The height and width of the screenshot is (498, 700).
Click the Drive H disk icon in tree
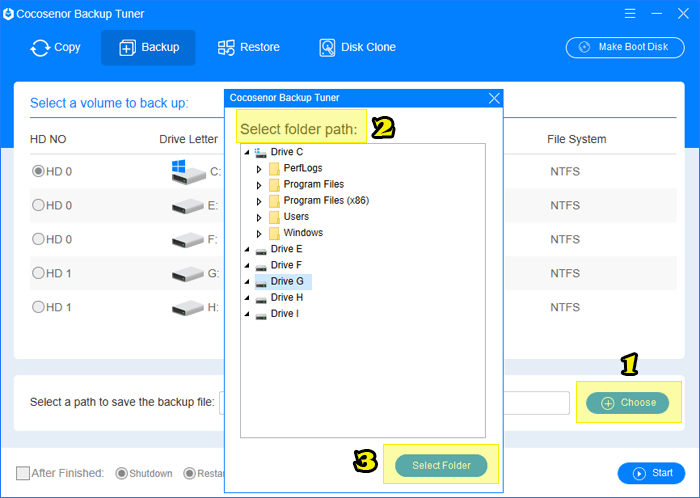tap(261, 300)
